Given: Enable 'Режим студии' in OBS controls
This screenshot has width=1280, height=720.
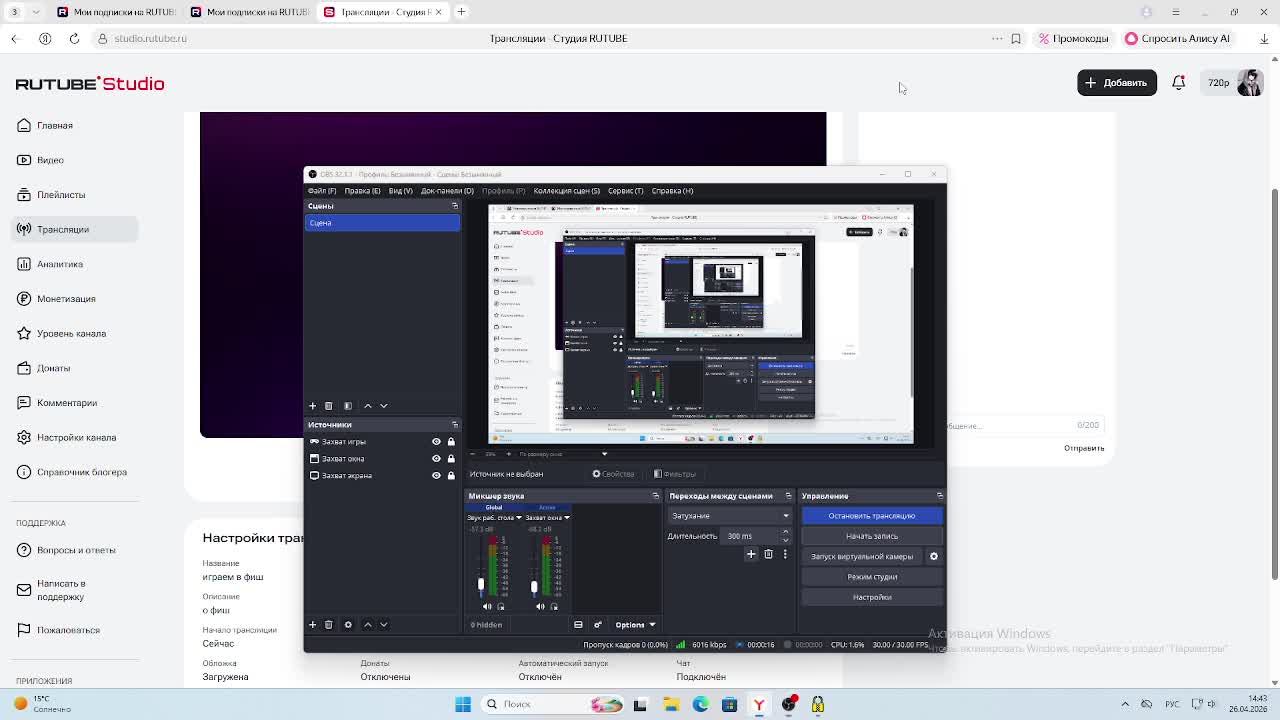Looking at the screenshot, I should [x=871, y=577].
